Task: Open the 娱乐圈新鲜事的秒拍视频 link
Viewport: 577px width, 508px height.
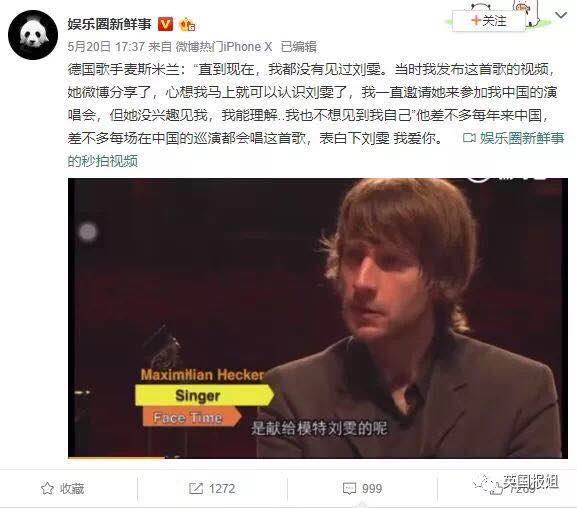Action: pos(522,138)
